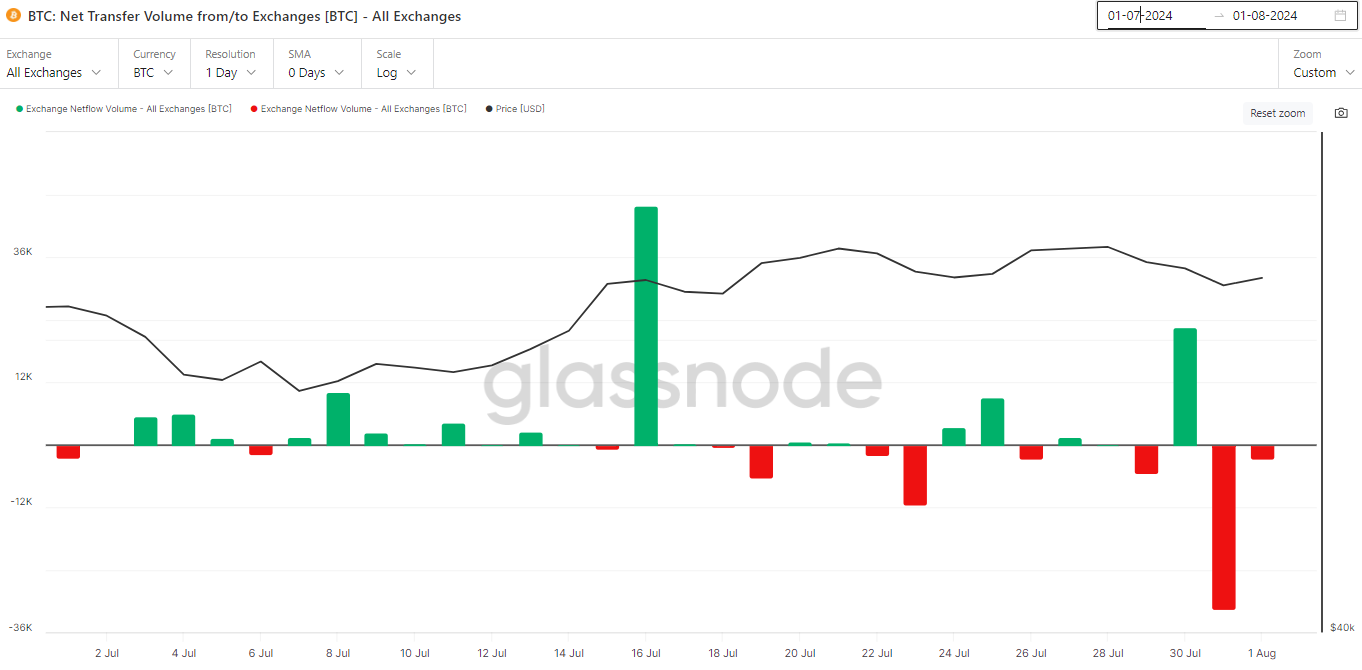Click the red bar on 23 Jul
Viewport: 1362px width, 670px height.
(x=915, y=475)
